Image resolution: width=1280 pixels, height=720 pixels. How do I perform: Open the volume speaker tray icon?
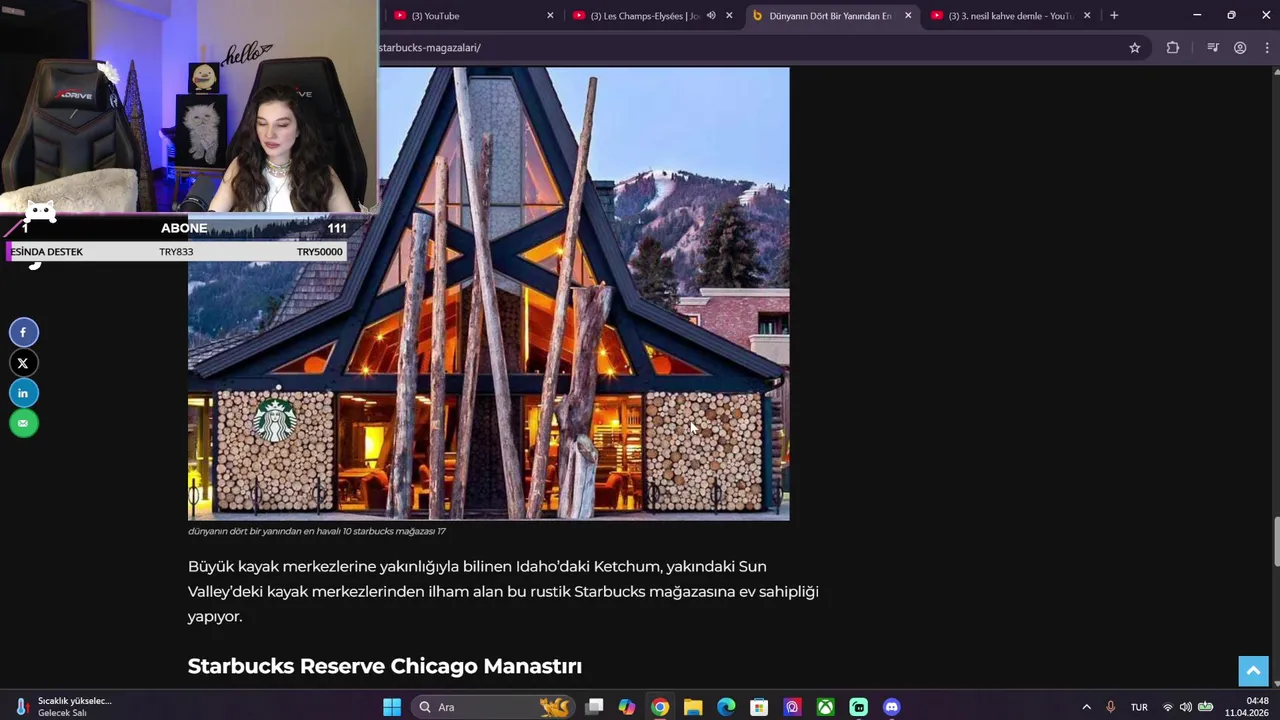1186,707
